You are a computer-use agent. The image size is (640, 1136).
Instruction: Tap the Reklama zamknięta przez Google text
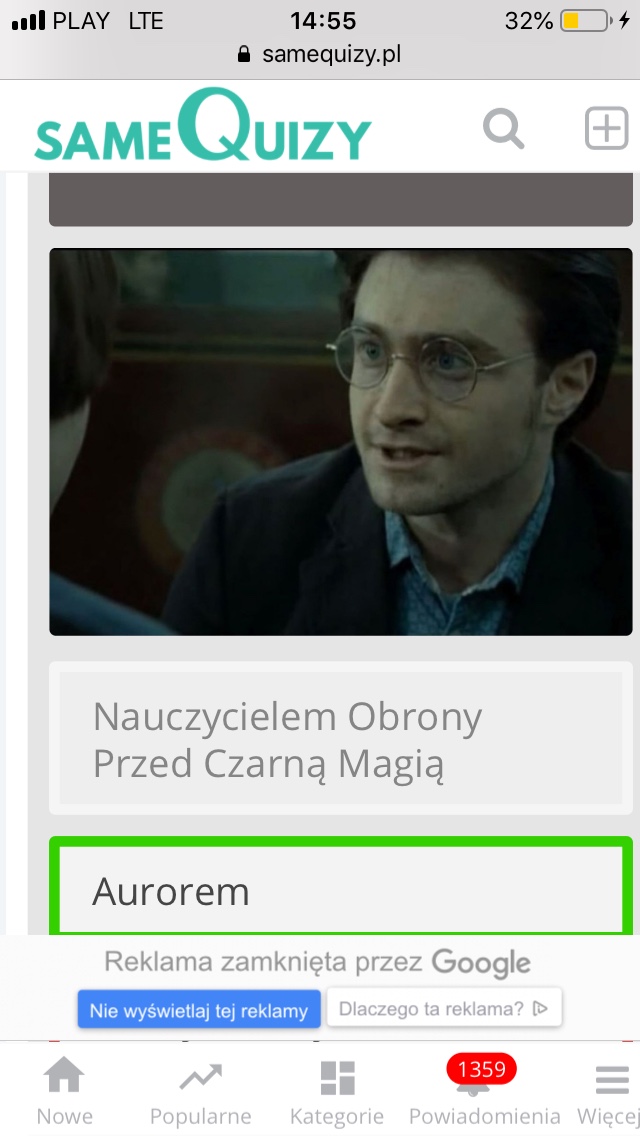[x=317, y=962]
